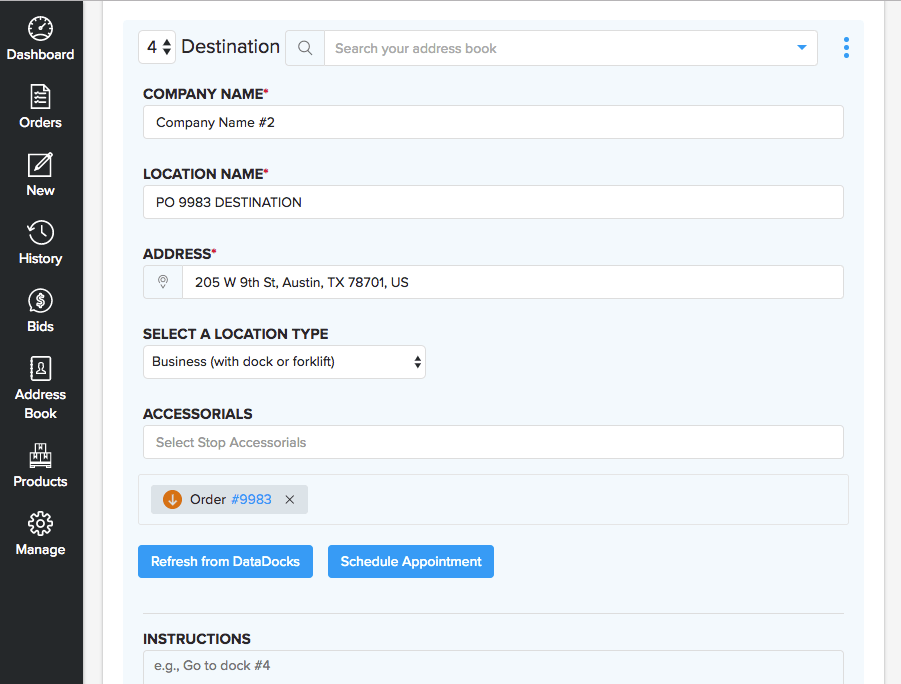Open the Address Book icon
Image resolution: width=901 pixels, height=684 pixels.
pos(40,368)
